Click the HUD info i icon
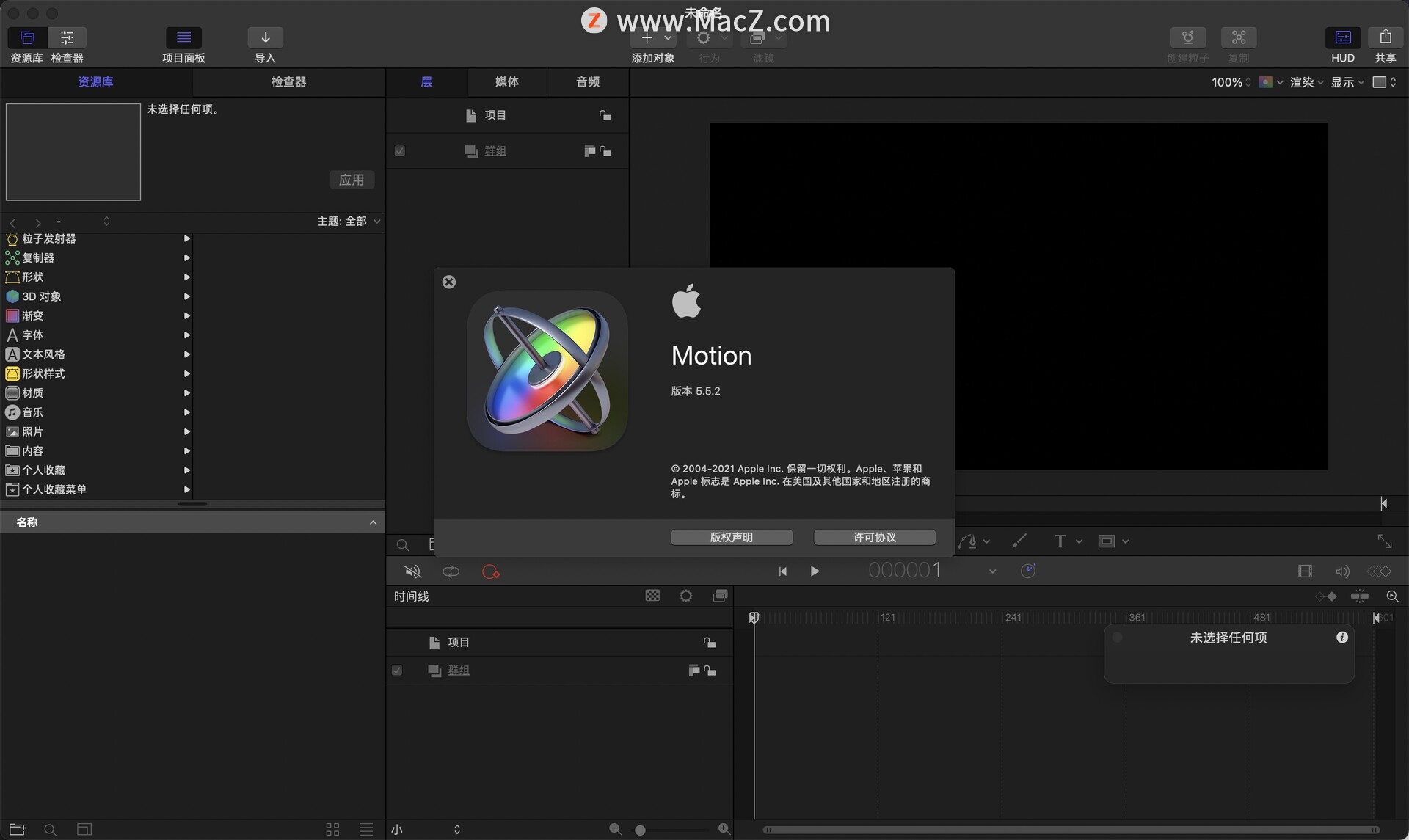 [1342, 638]
